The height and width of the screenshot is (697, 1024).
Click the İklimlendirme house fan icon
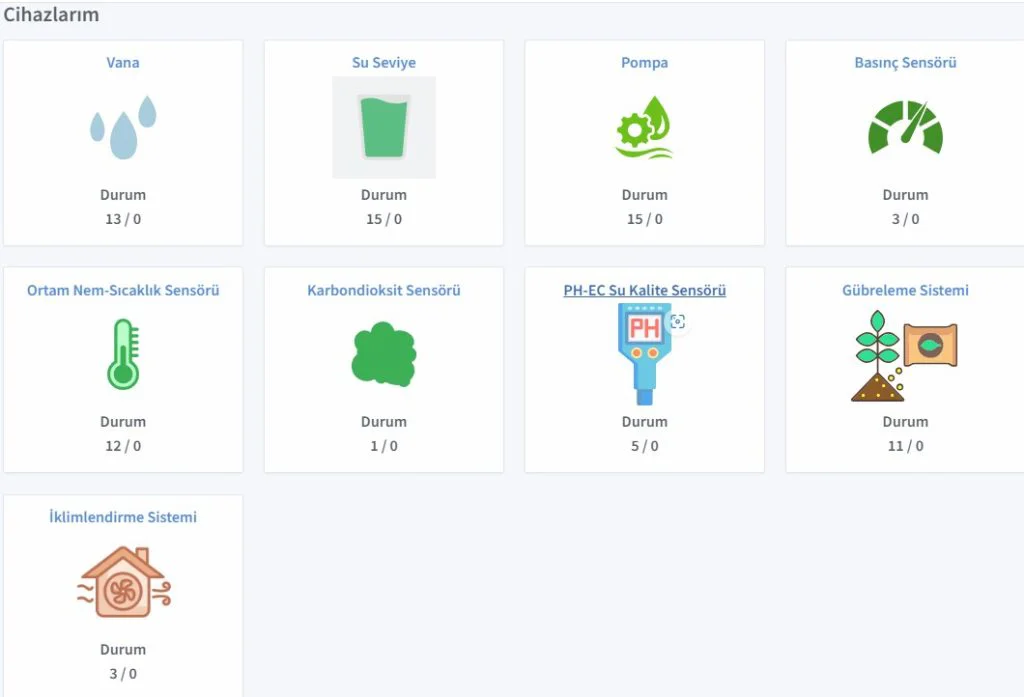coord(123,581)
